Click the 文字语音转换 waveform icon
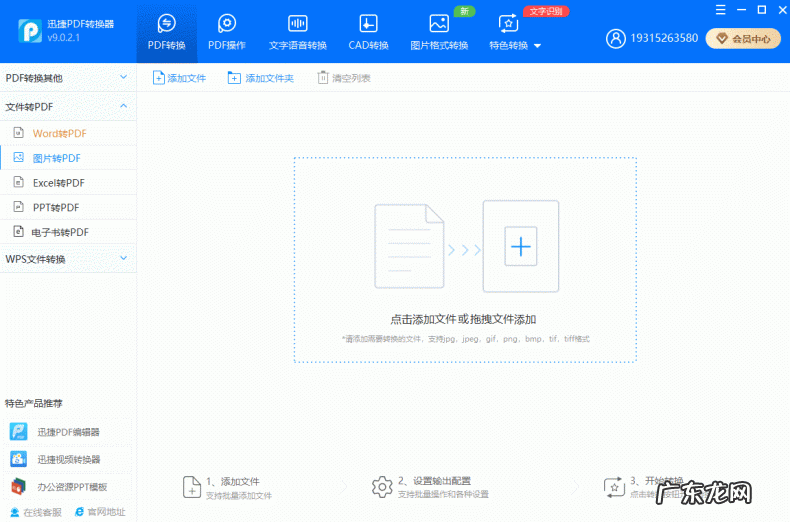This screenshot has height=522, width=790. [298, 23]
